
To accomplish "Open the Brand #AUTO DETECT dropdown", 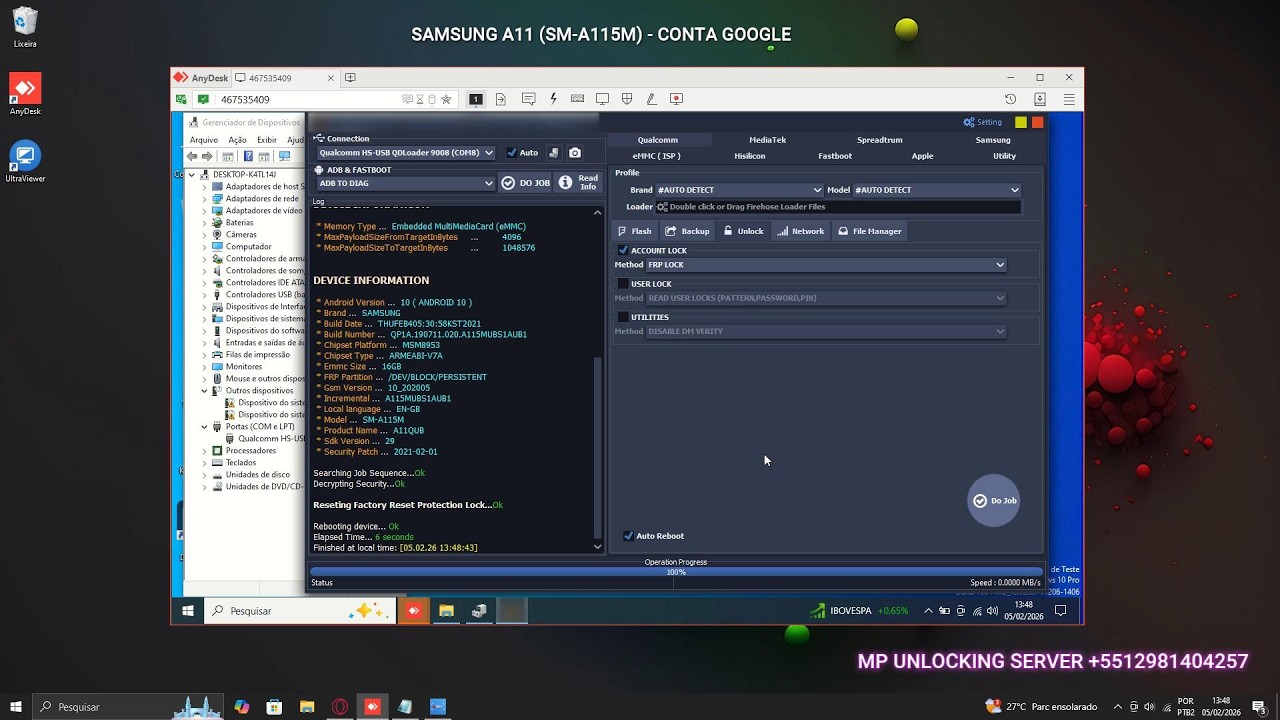I will (739, 190).
